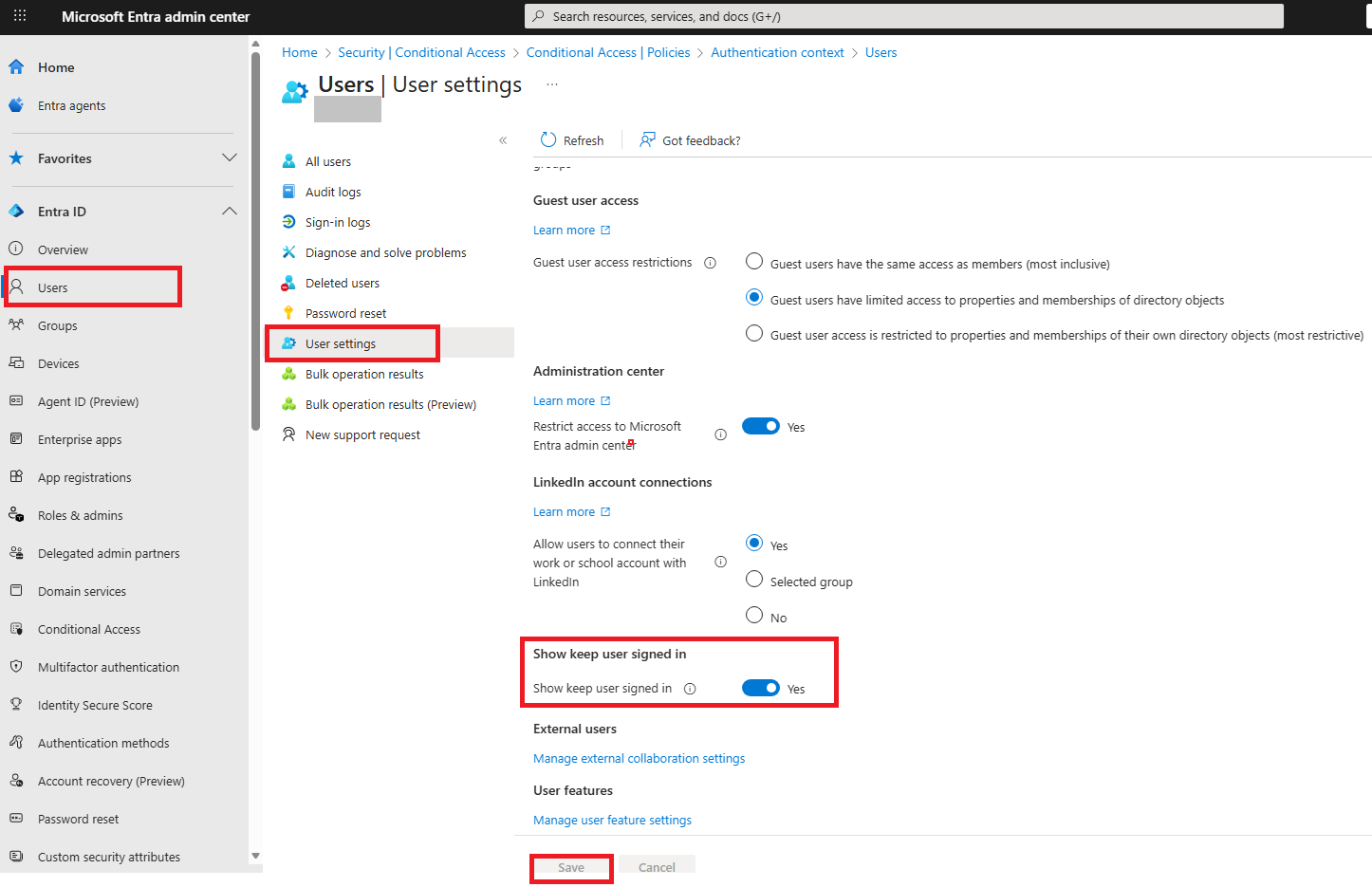Click info icon beside Guest user access restrictions
This screenshot has width=1372, height=887.
coord(710,263)
